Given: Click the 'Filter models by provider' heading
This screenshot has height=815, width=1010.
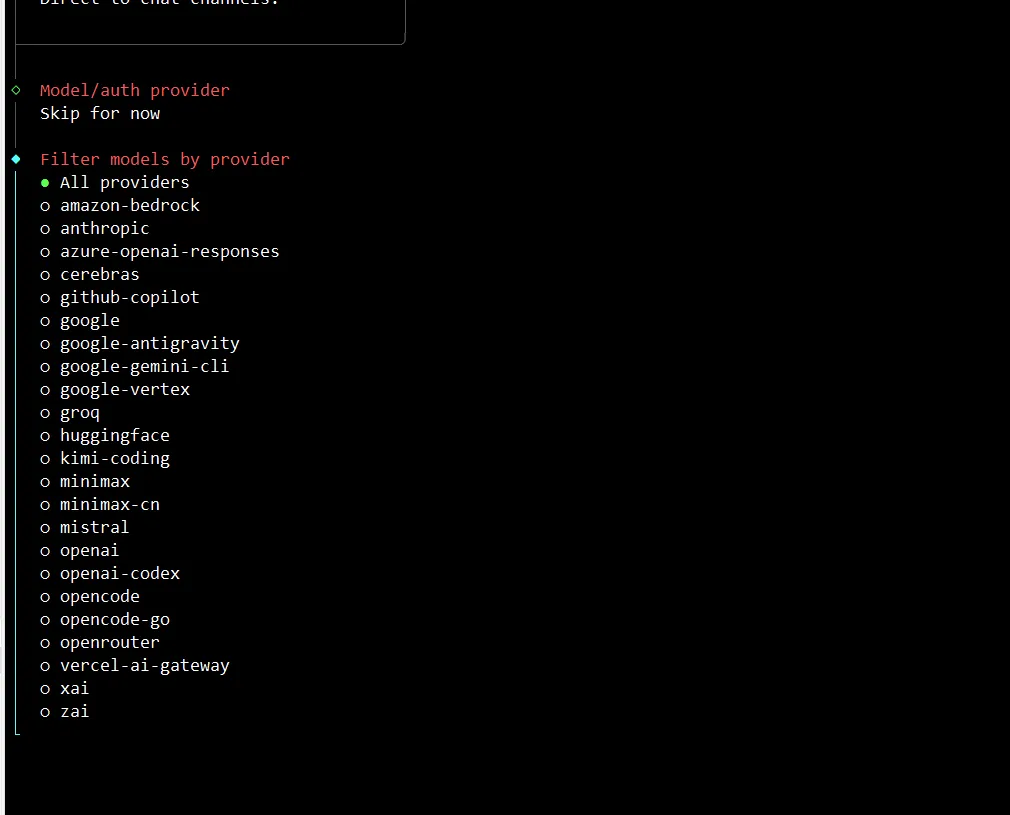Looking at the screenshot, I should (x=165, y=160).
